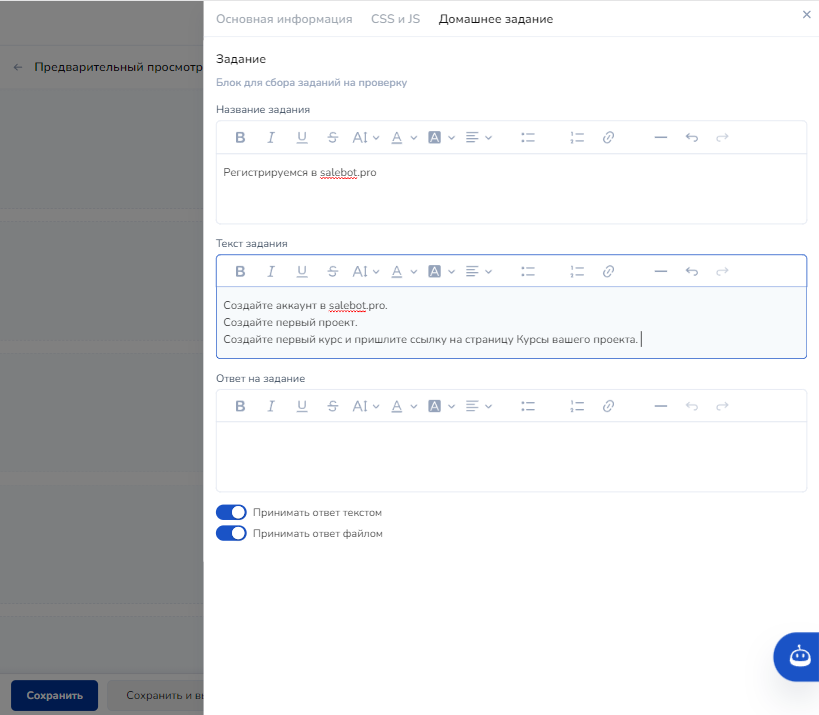
Task: Disable the Принимать ответ файлом toggle
Action: (231, 533)
